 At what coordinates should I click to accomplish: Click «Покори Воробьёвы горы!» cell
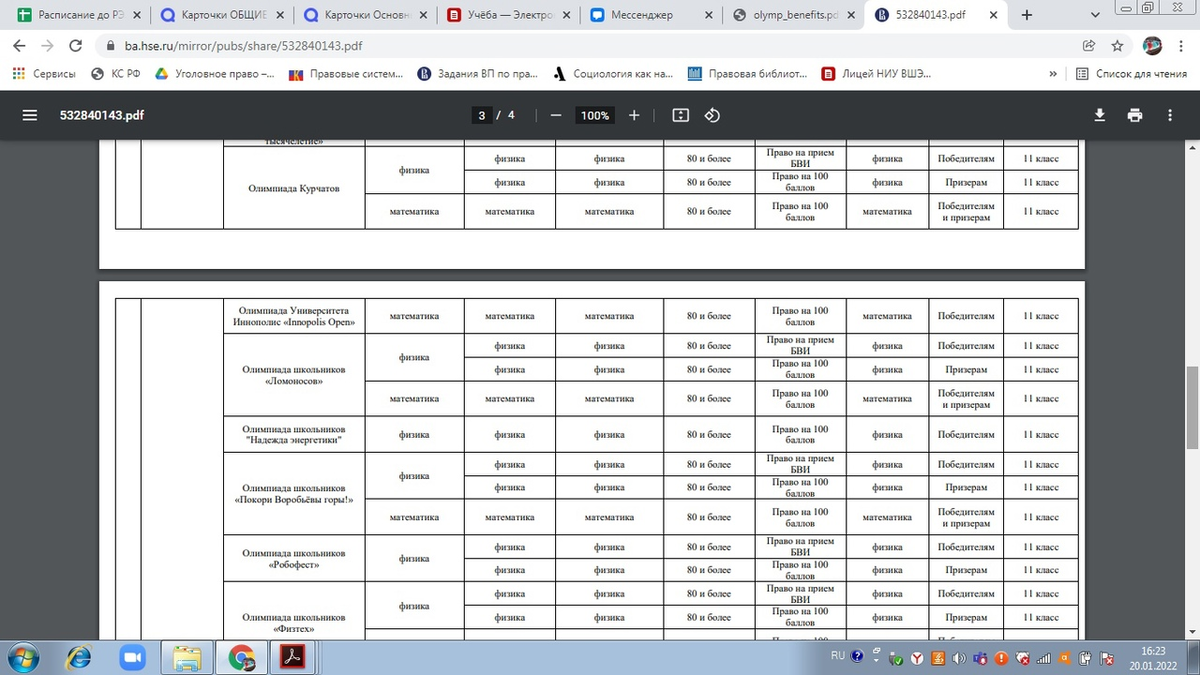294,493
